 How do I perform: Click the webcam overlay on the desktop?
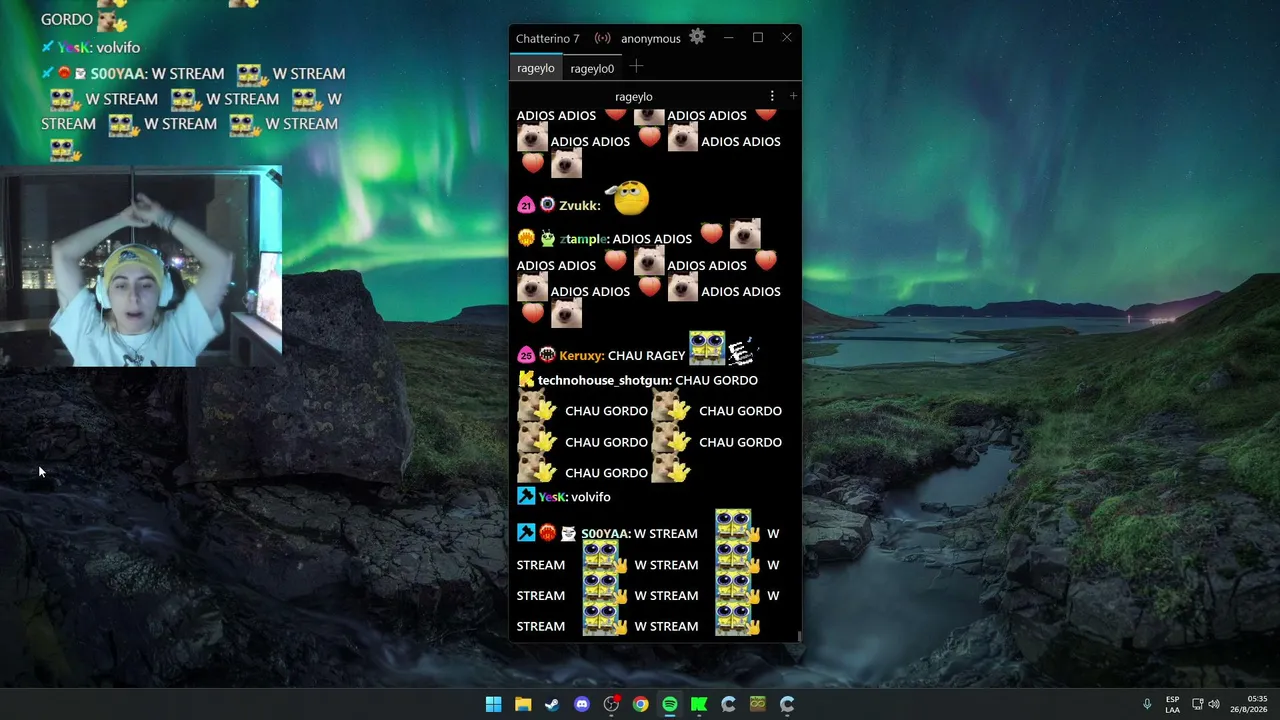point(141,266)
